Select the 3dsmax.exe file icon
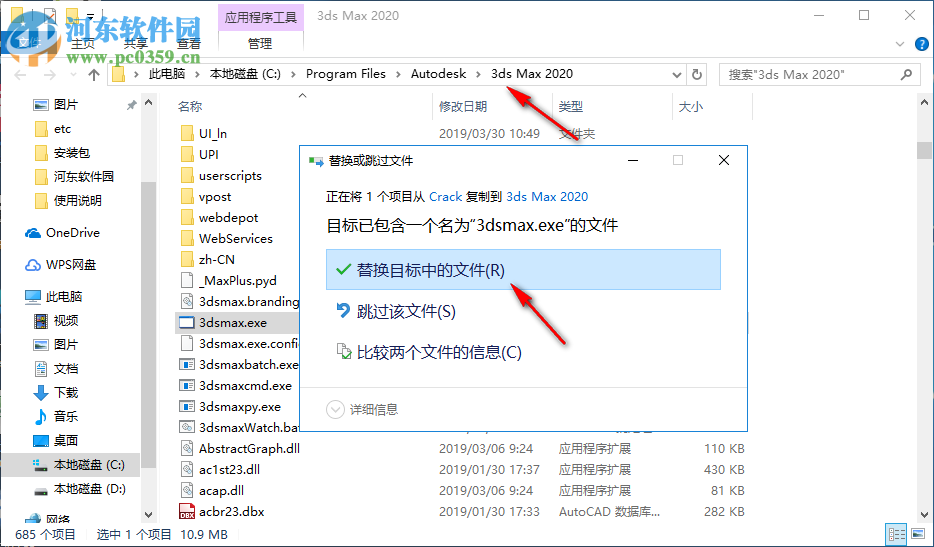The image size is (934, 547). (187, 322)
